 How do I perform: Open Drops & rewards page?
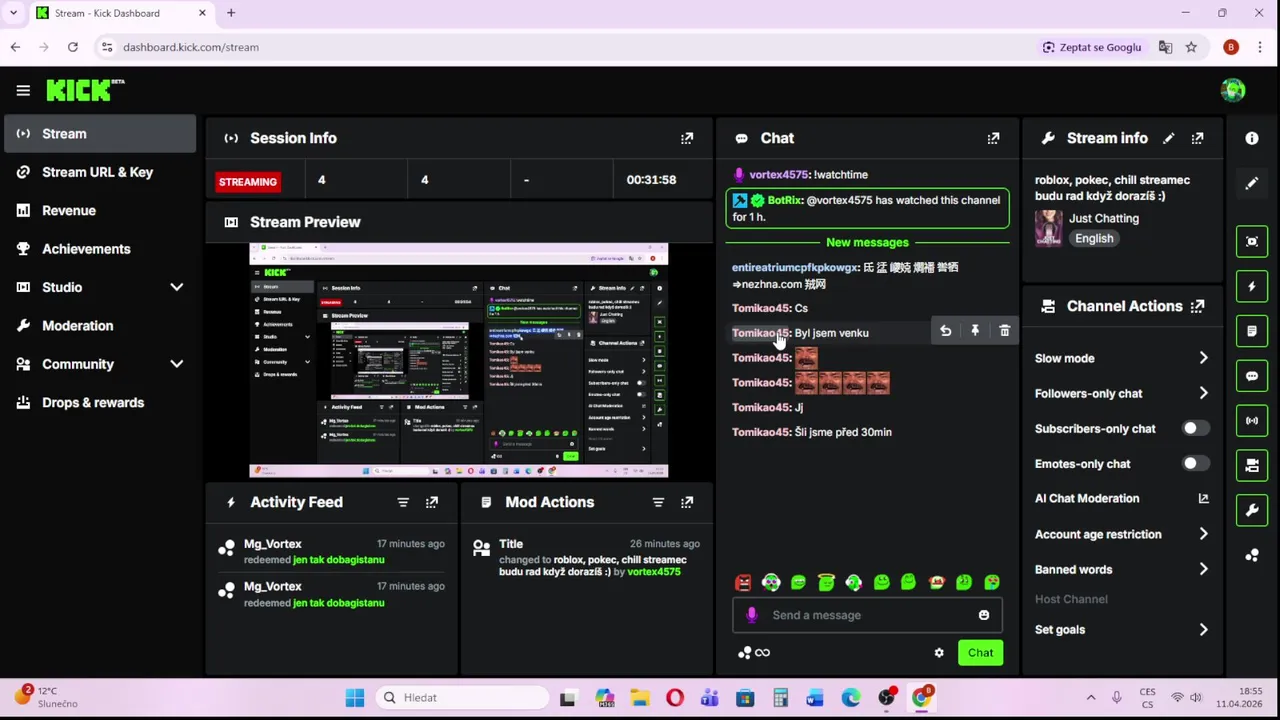point(100,403)
